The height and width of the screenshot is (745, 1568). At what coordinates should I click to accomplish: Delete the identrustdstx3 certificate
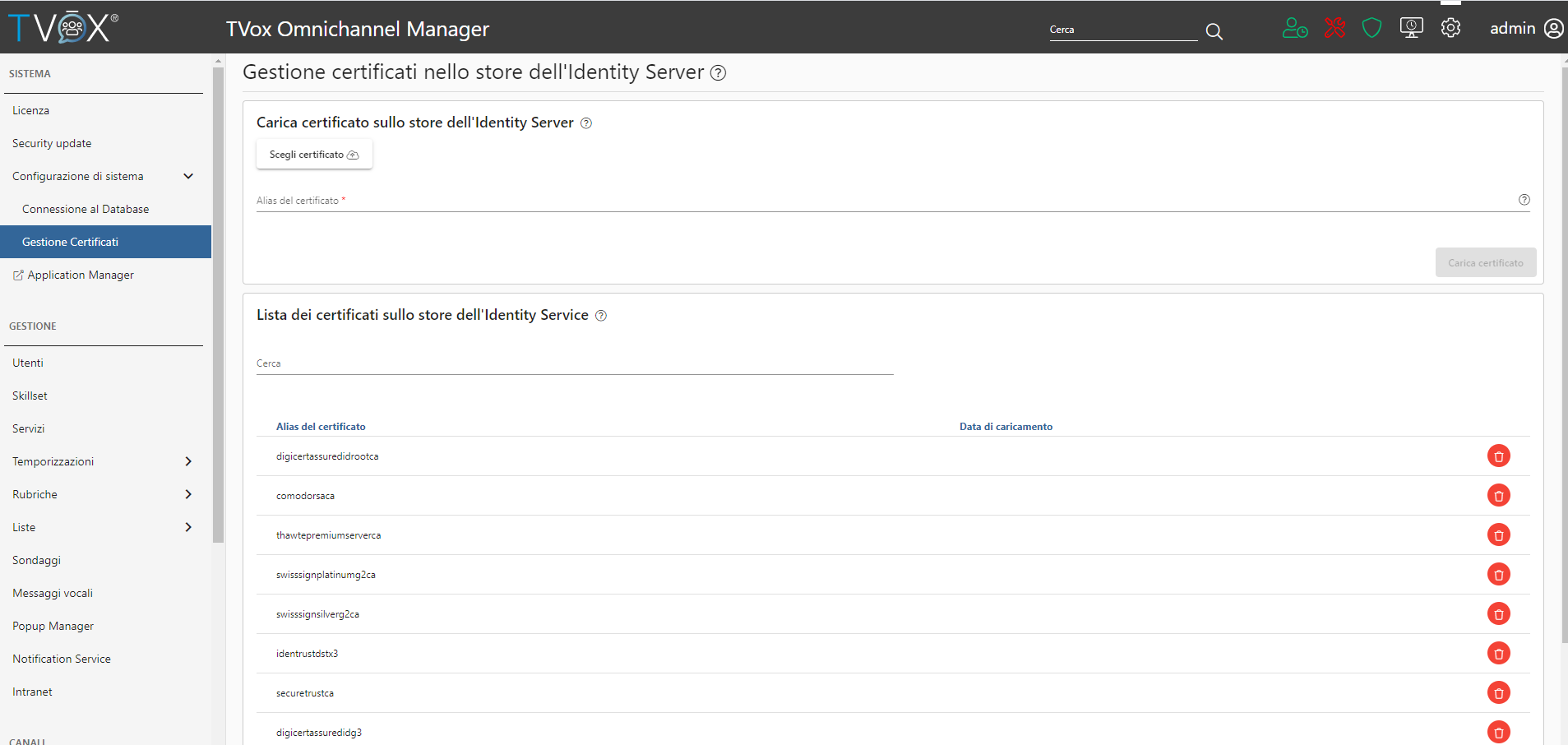[x=1498, y=653]
